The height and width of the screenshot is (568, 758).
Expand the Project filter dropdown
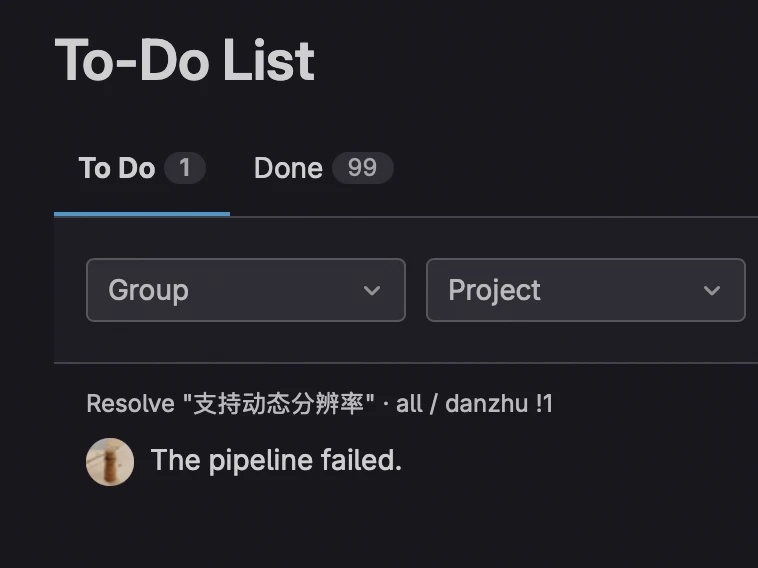(x=585, y=290)
